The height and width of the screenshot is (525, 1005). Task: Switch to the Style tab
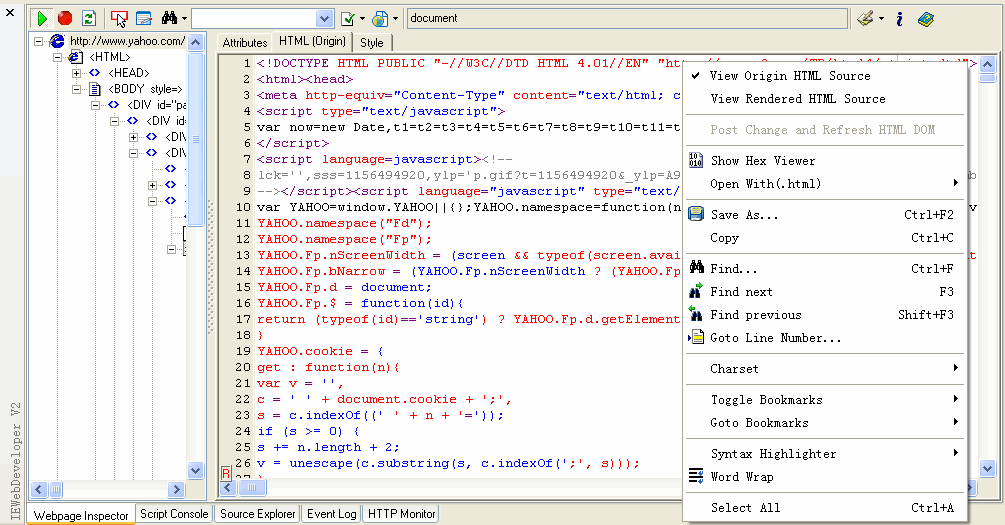coord(371,43)
